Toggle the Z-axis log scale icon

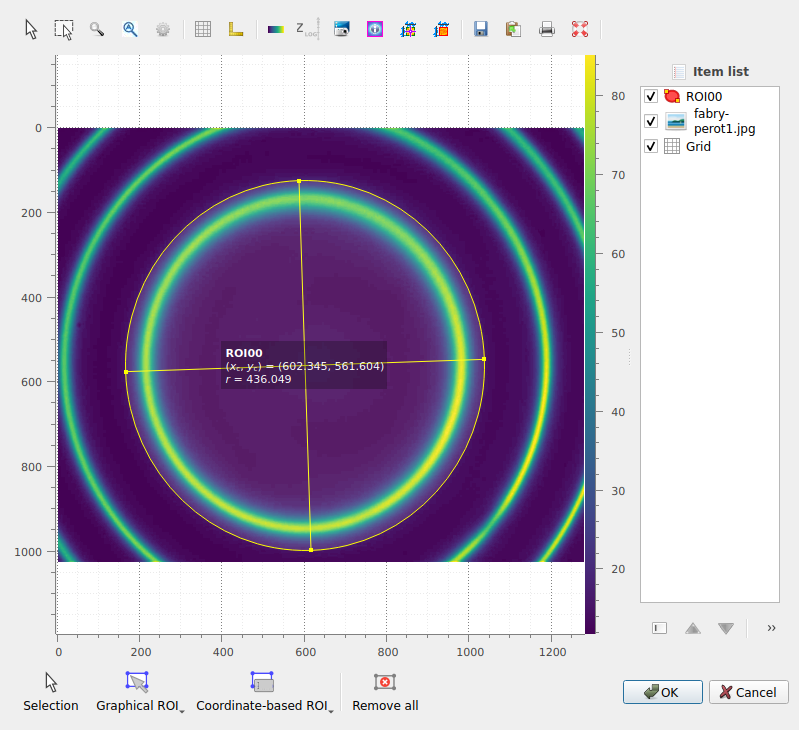click(x=307, y=29)
